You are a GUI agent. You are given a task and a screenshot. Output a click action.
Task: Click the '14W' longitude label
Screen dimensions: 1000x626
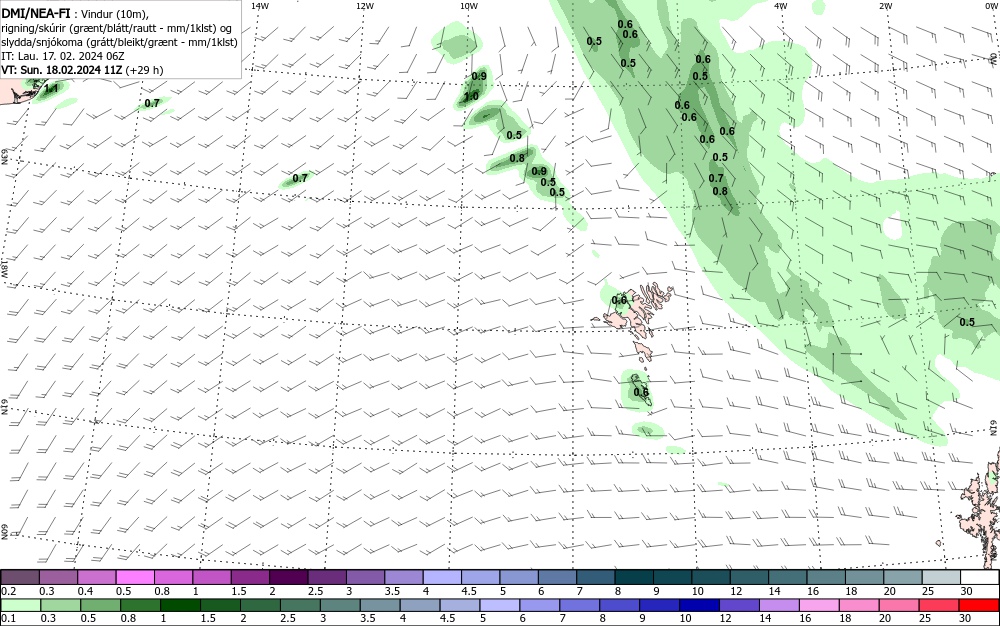(260, 6)
